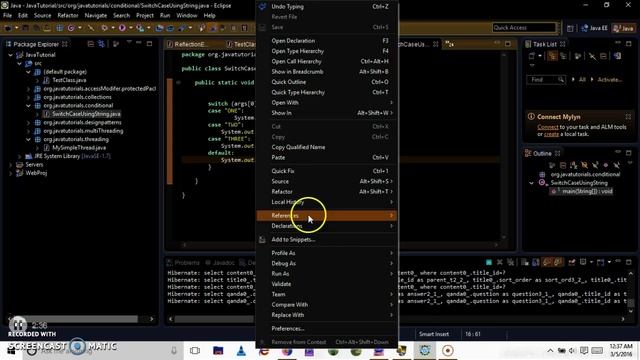
Task: Click Preferences... in the context menu
Action: point(288,329)
